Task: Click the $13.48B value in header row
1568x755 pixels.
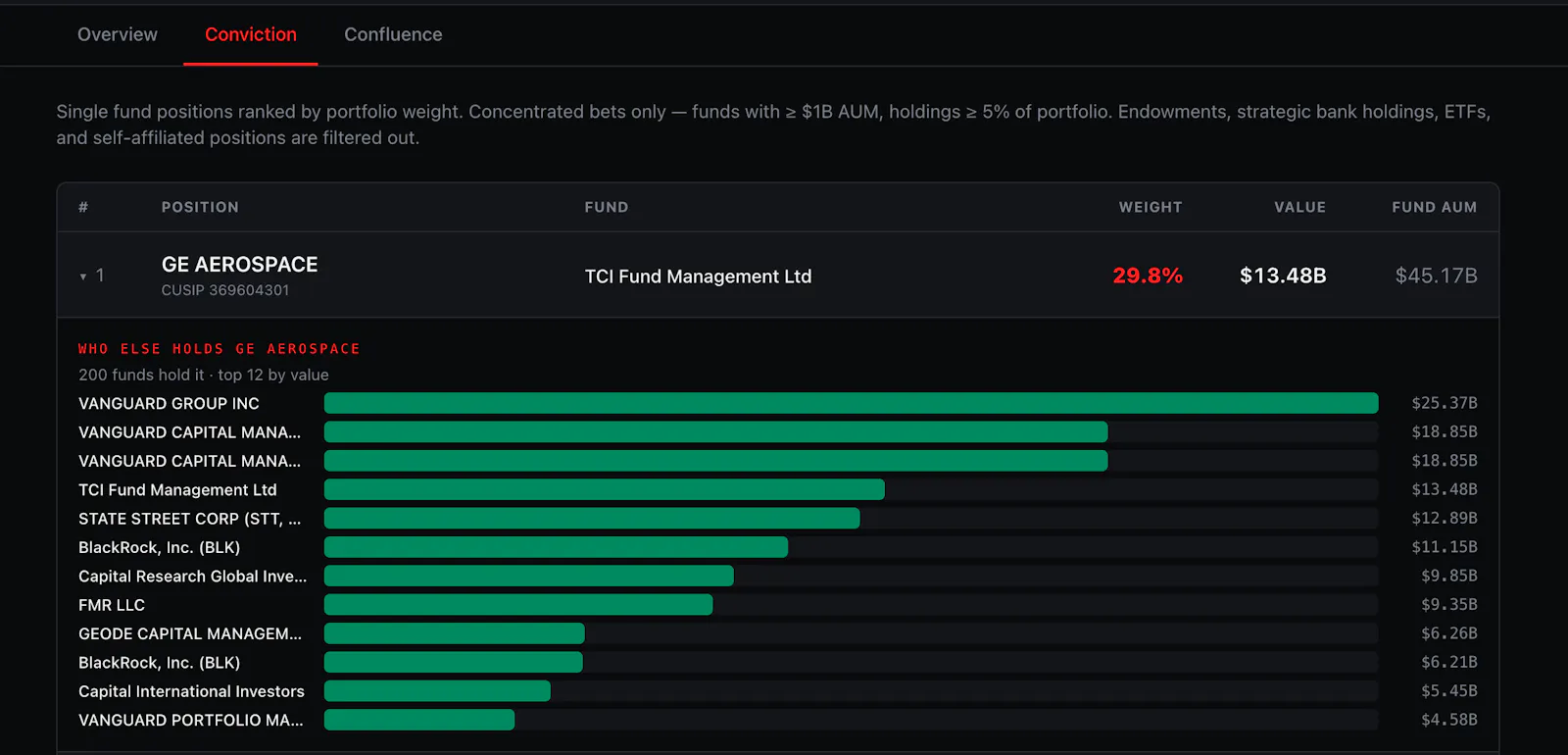Action: (x=1283, y=276)
